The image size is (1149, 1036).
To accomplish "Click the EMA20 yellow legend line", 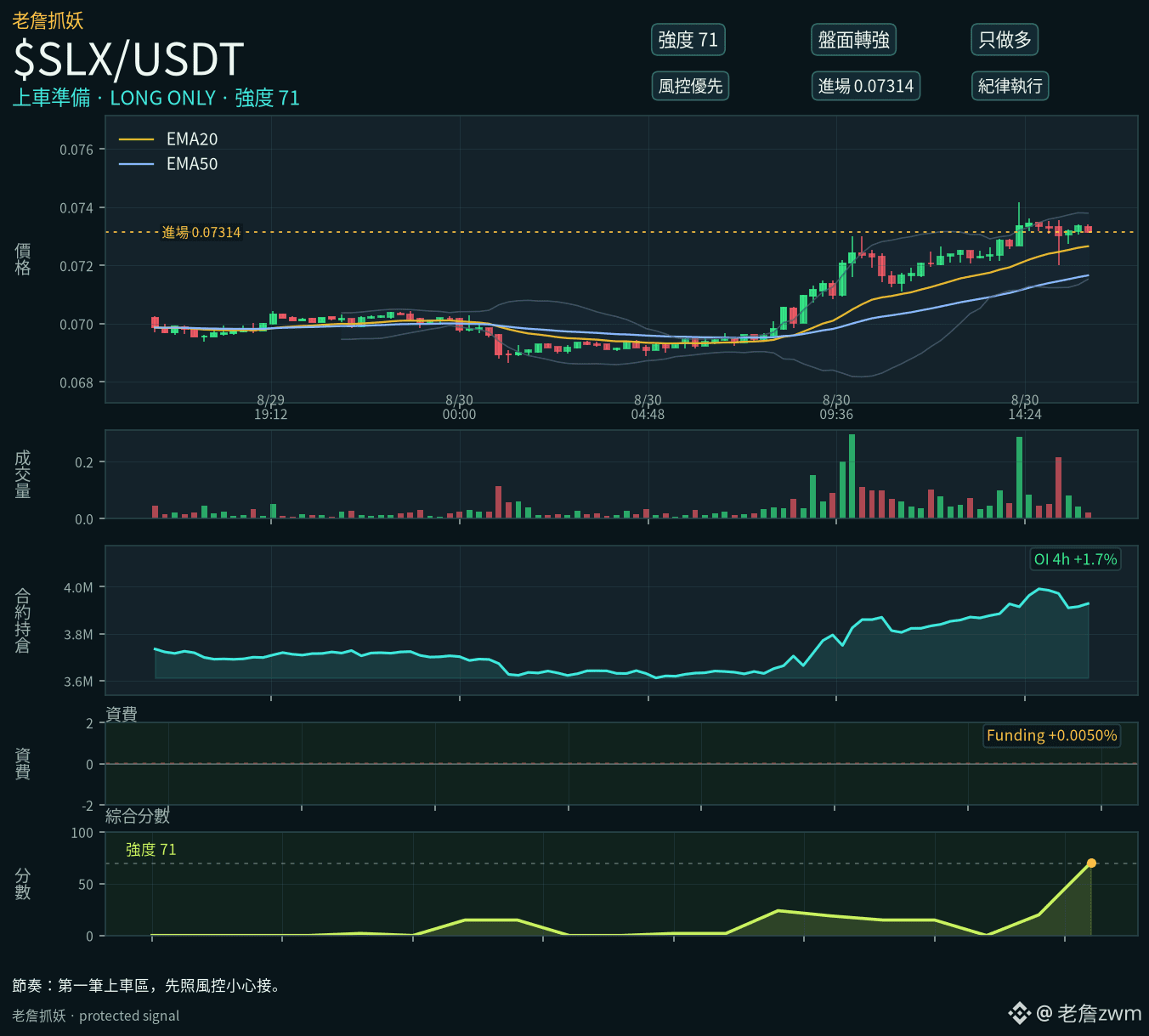I will pyautogui.click(x=136, y=139).
